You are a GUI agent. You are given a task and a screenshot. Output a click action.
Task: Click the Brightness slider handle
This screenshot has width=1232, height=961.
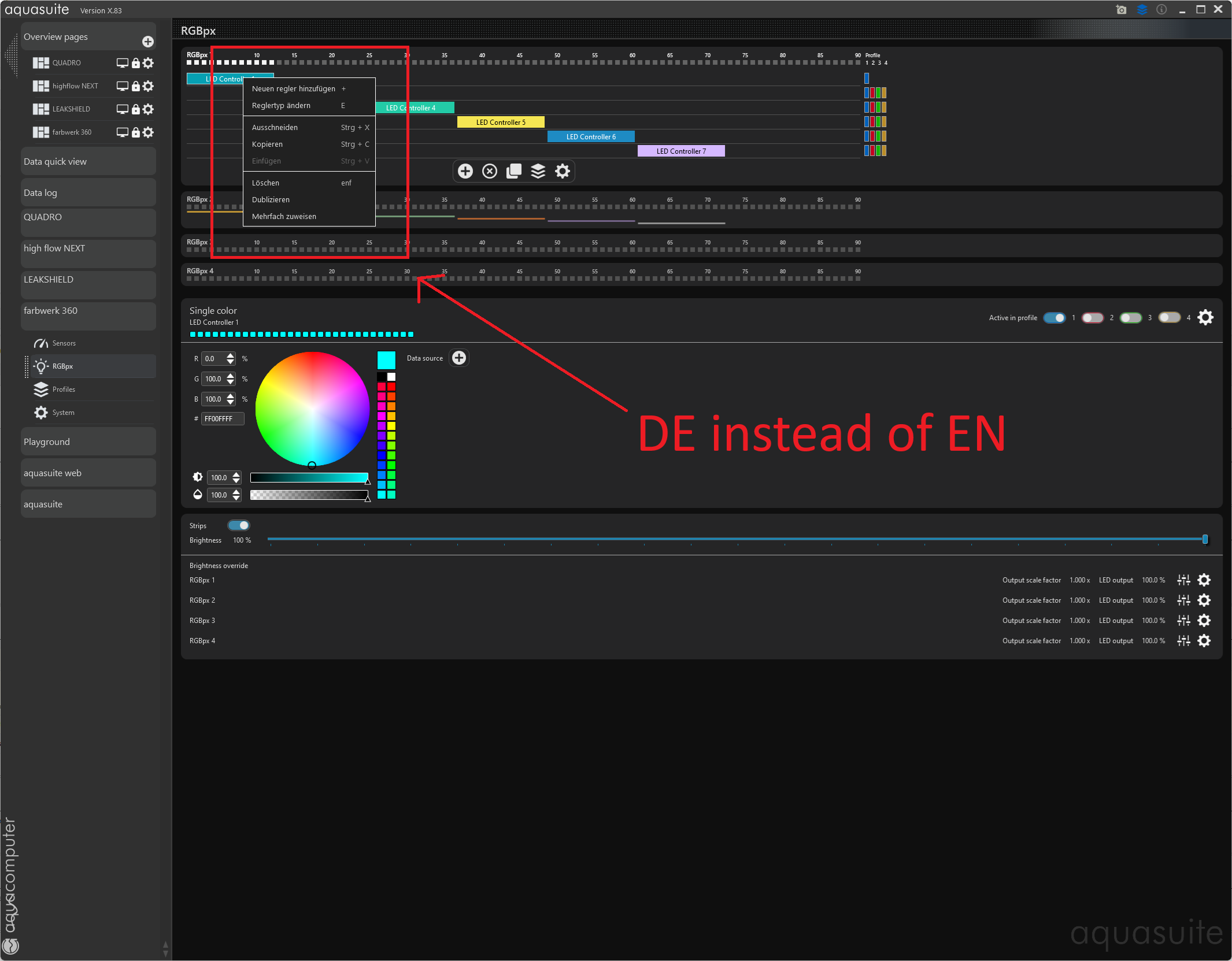click(x=1205, y=539)
